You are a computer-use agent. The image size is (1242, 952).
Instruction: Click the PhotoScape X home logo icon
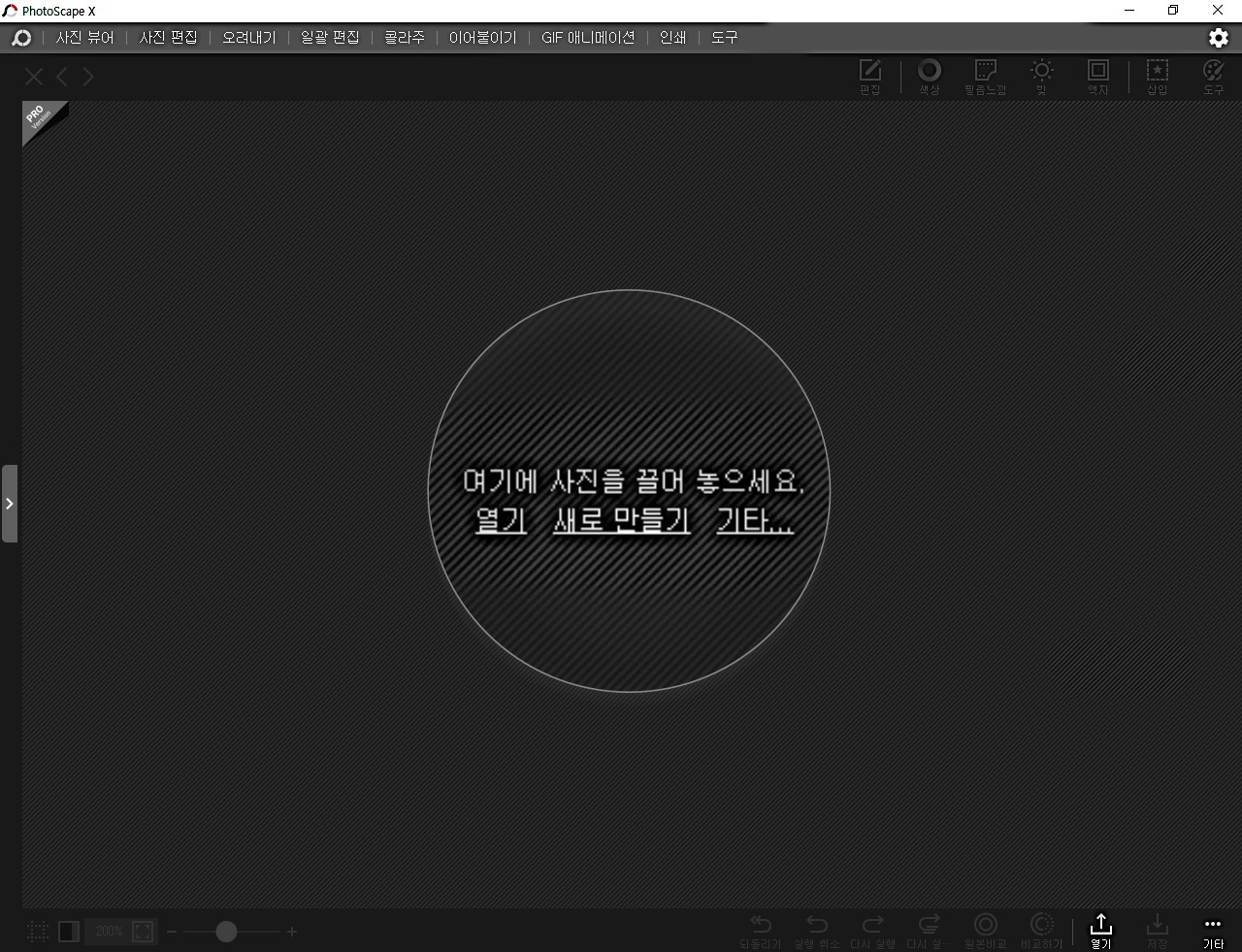pos(21,38)
